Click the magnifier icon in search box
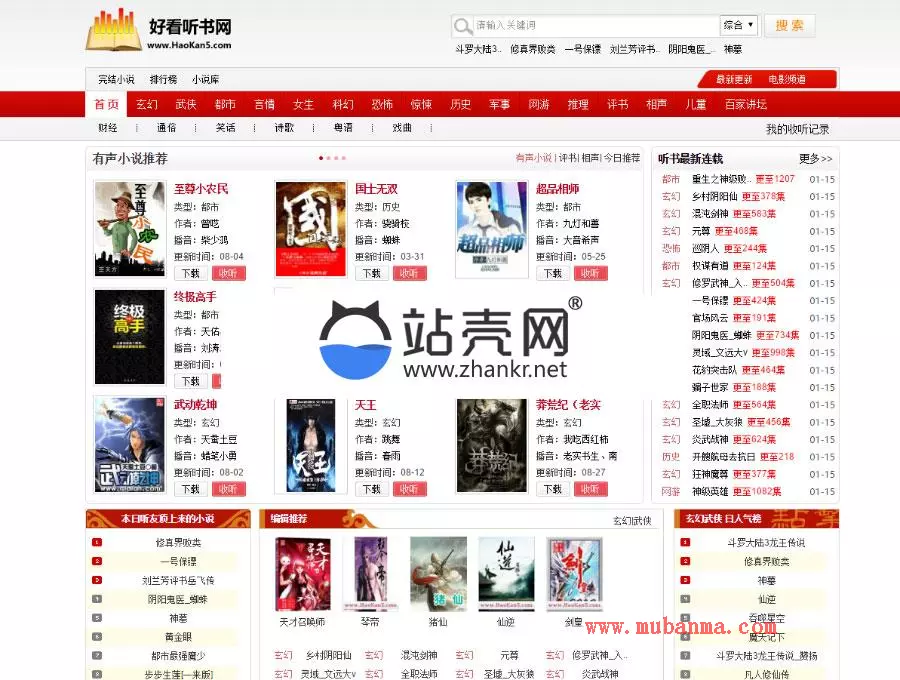900x680 pixels. pyautogui.click(x=463, y=26)
